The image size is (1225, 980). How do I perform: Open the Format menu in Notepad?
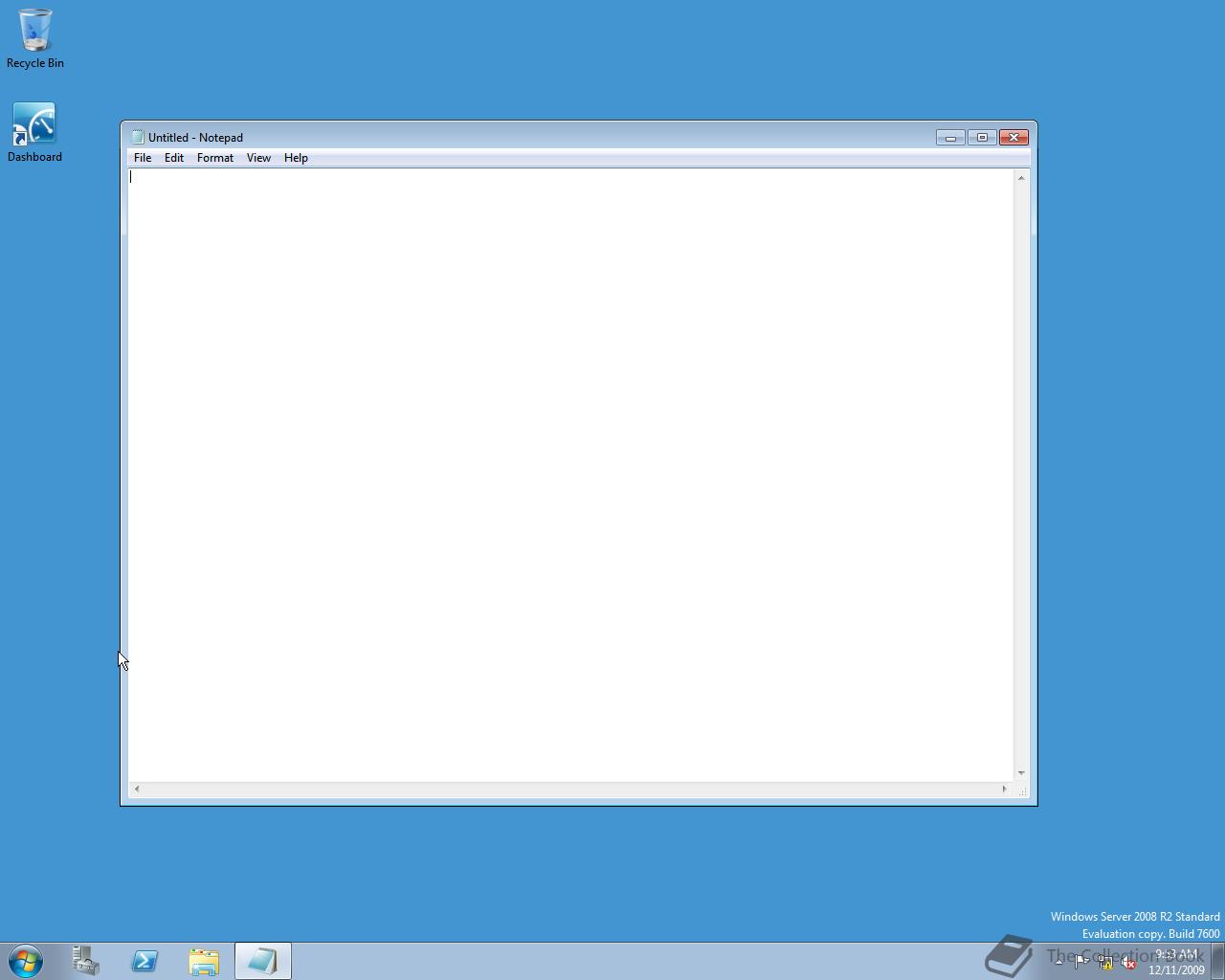click(215, 158)
